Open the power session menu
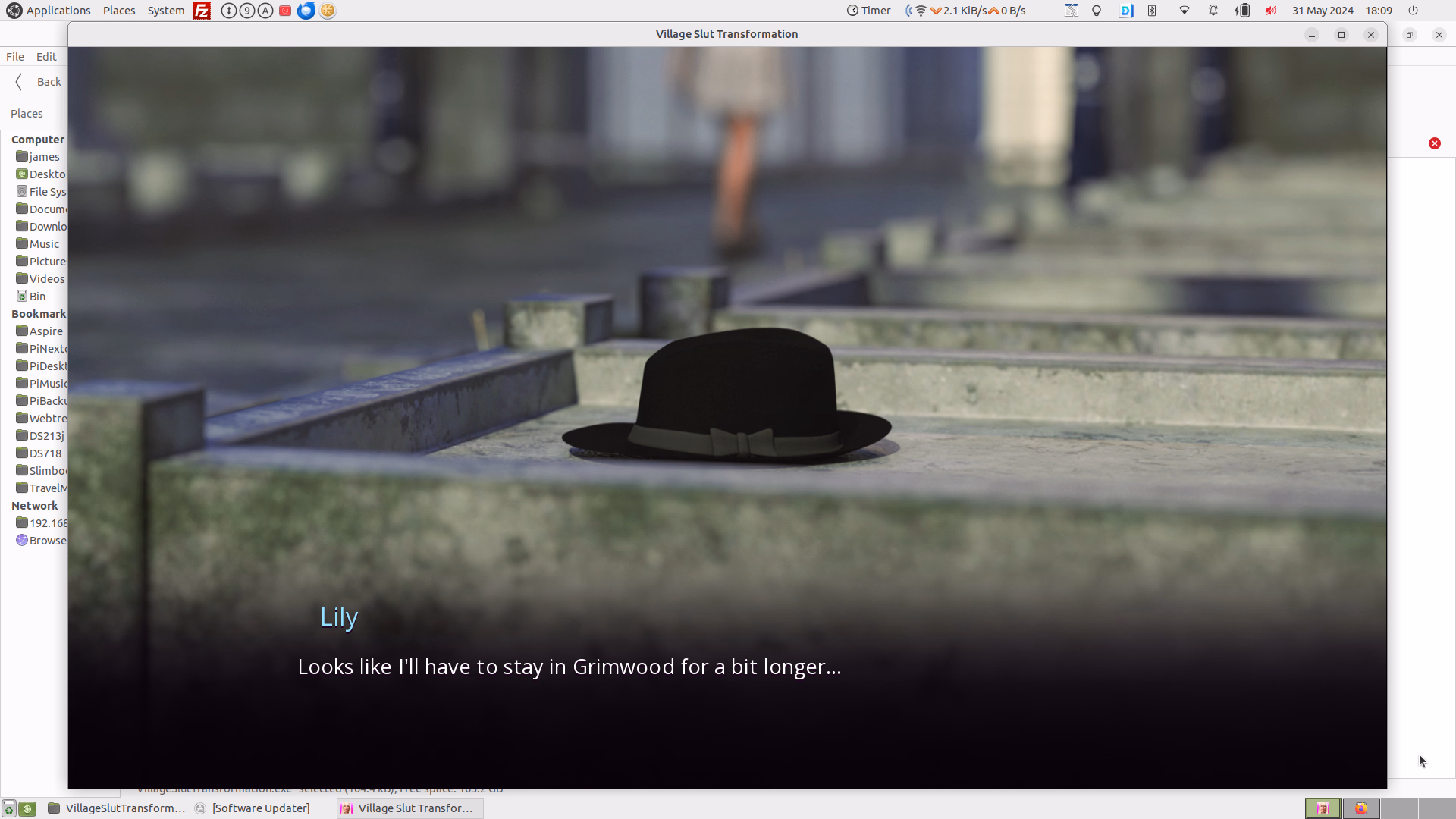 1413,11
